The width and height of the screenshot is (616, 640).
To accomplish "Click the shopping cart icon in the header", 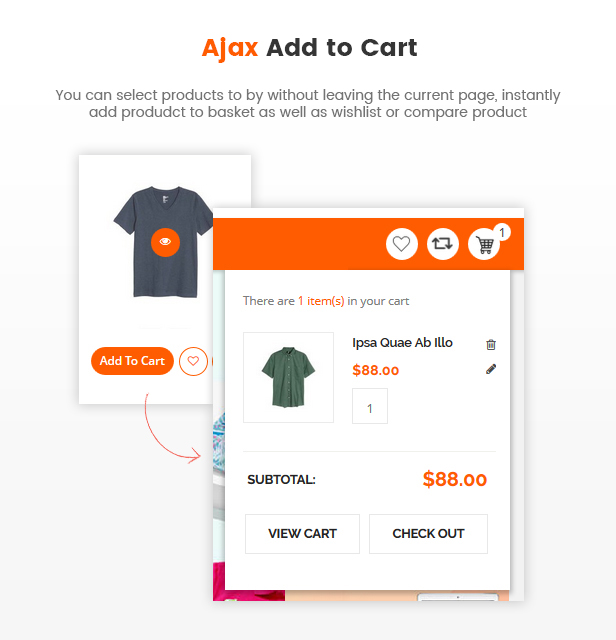I will 484,244.
